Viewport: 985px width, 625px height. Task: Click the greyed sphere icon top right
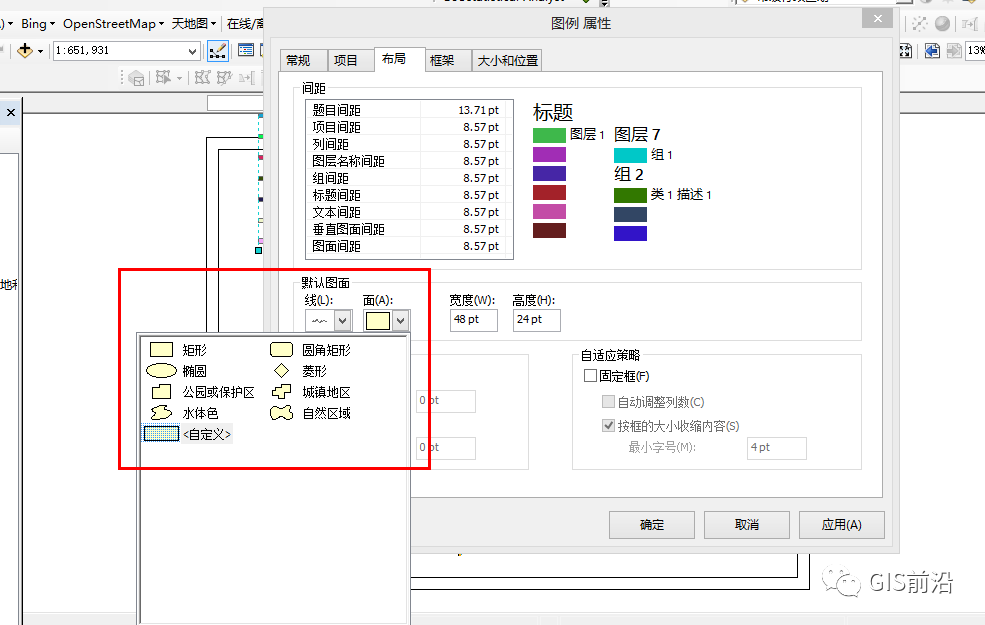(x=942, y=24)
